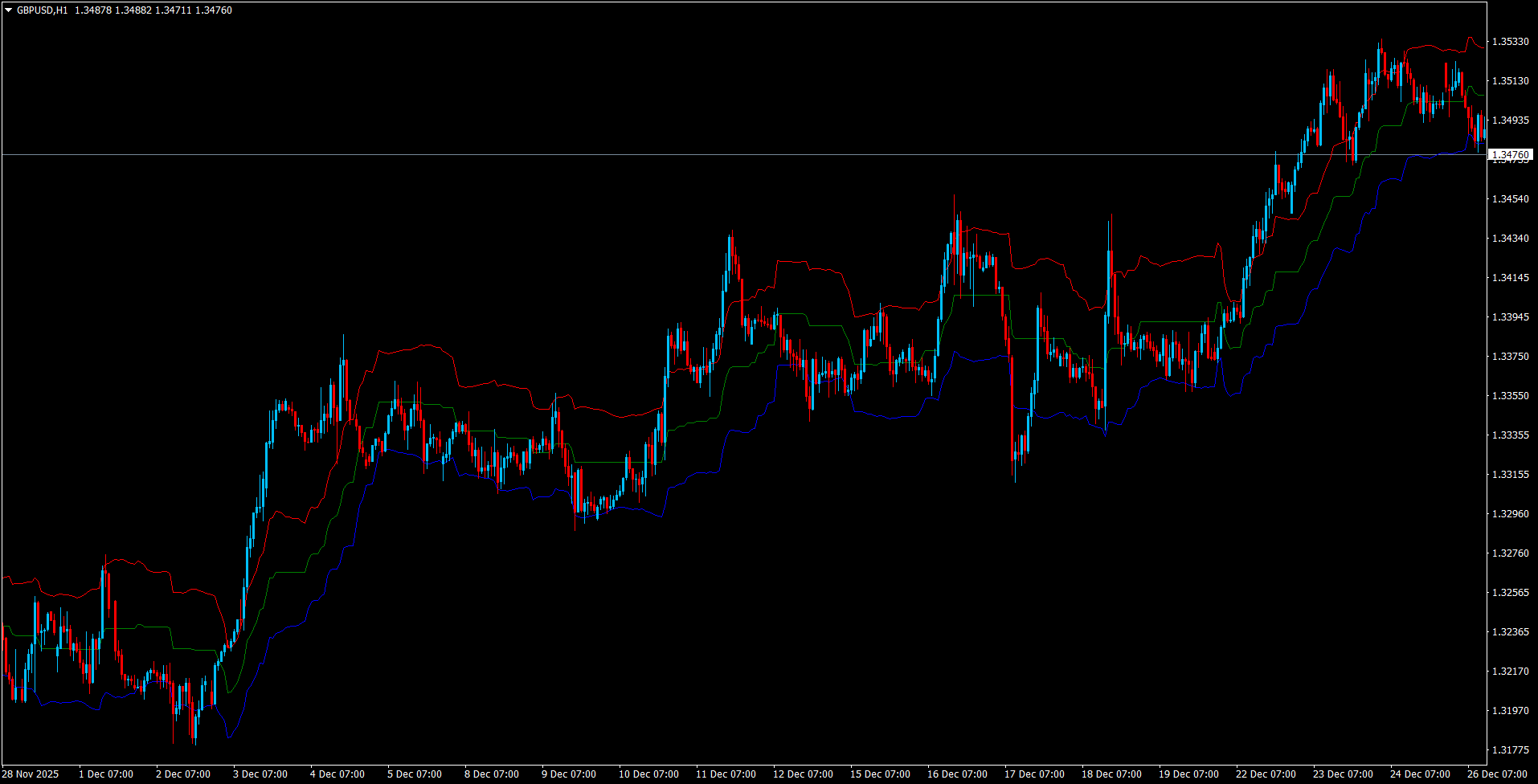Click the 1.32170 price level
Image resolution: width=1538 pixels, height=784 pixels.
(1511, 672)
